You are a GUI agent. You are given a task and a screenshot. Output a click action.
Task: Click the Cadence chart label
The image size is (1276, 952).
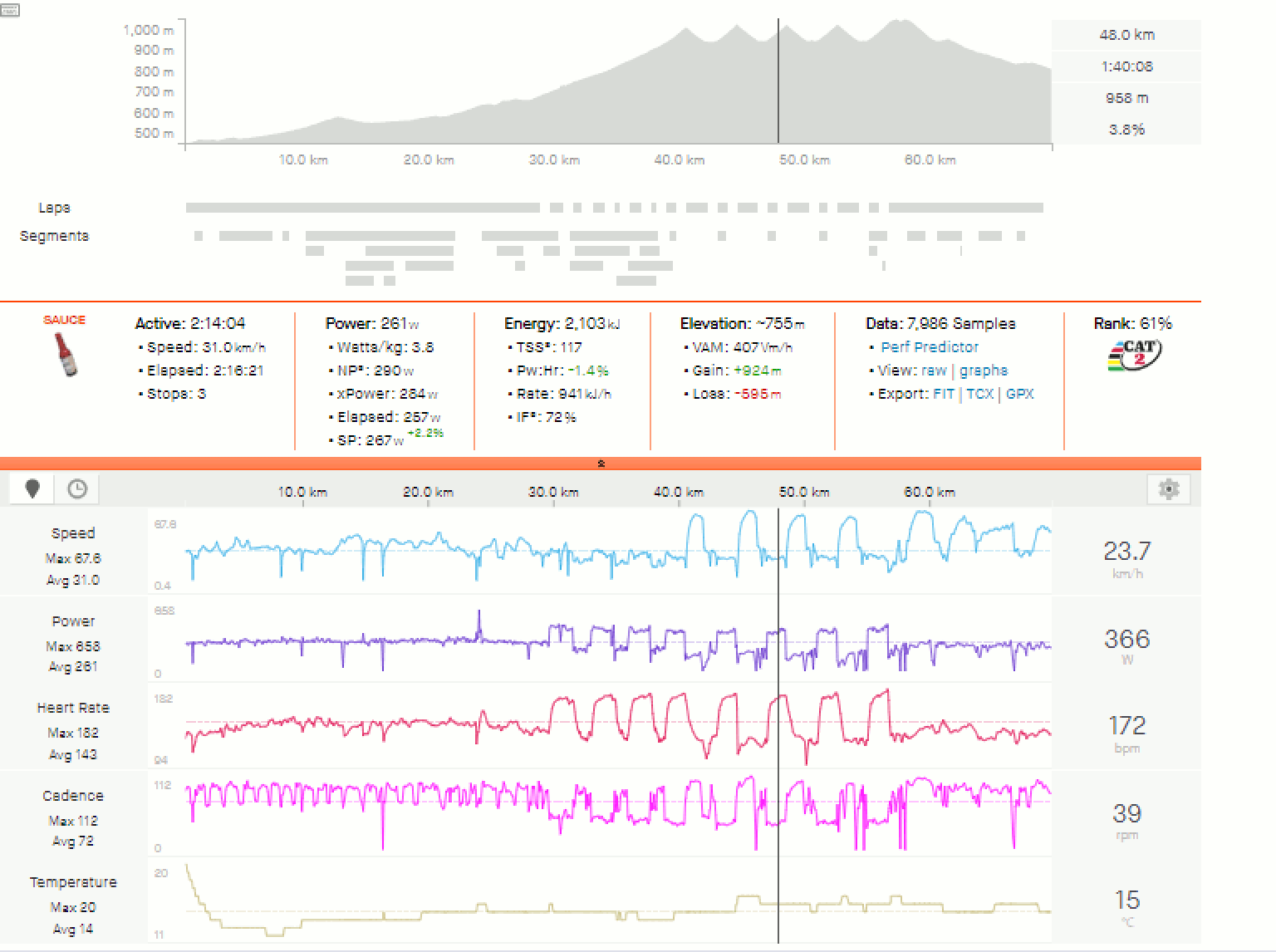[73, 796]
